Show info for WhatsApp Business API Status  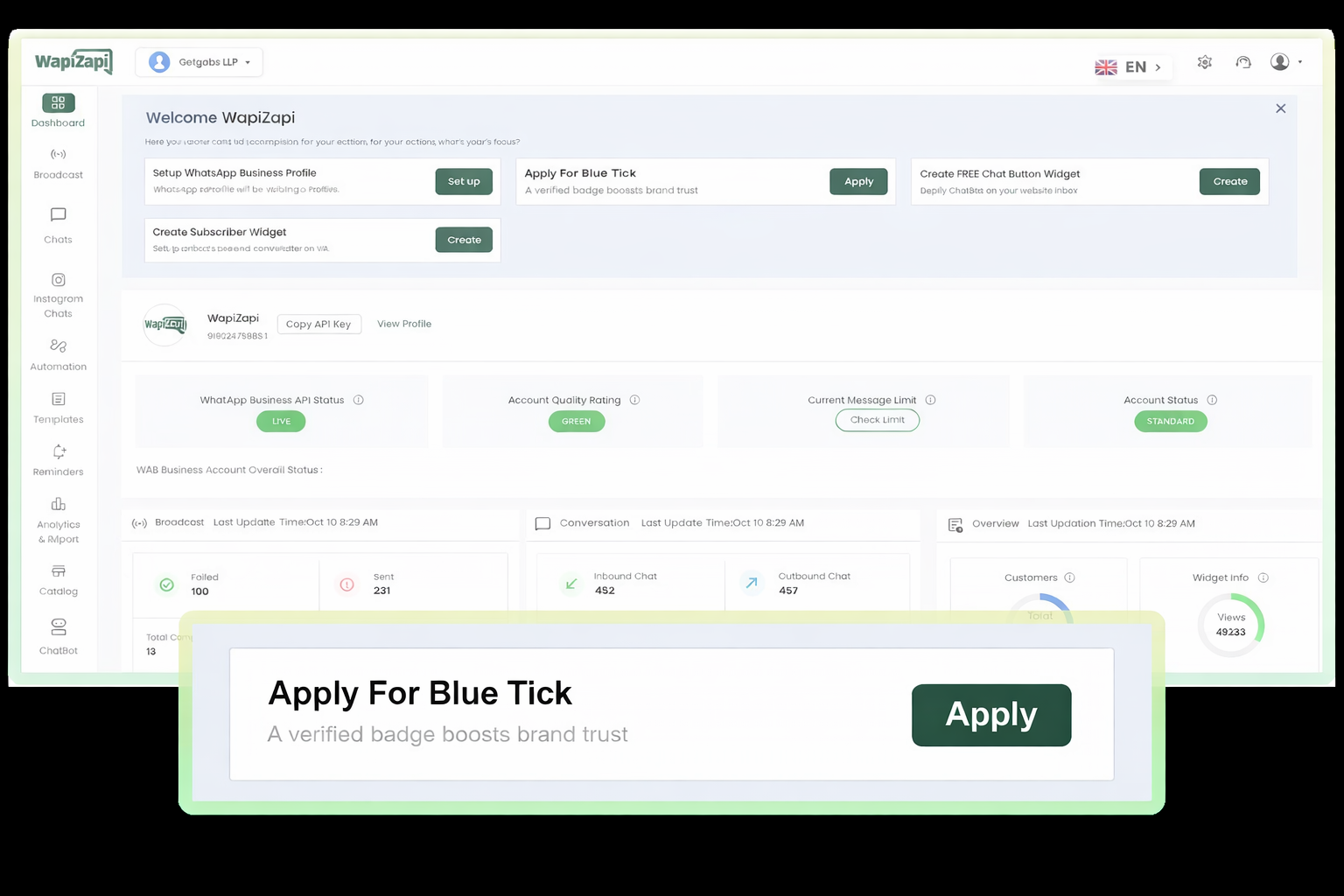click(x=358, y=400)
